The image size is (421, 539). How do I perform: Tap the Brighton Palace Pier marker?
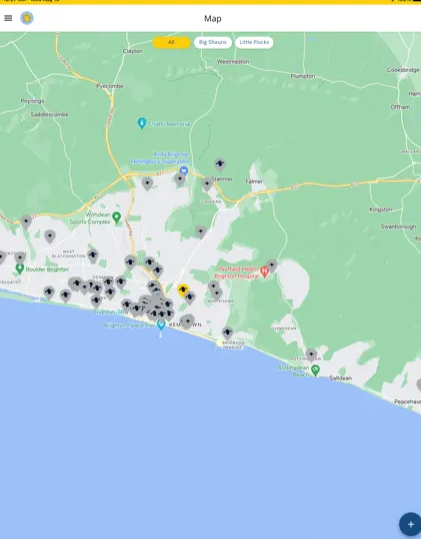point(160,324)
